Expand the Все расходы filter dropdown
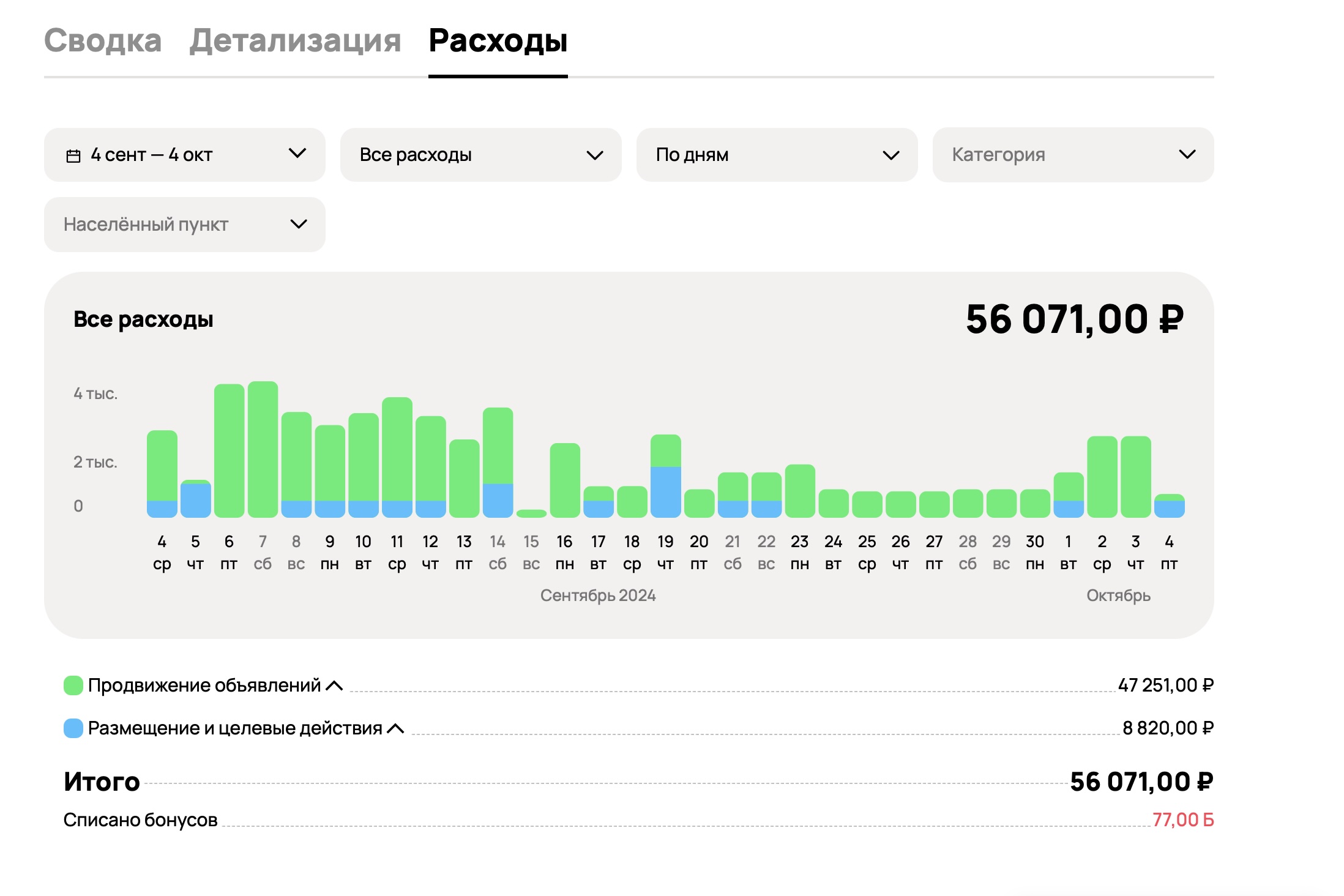The image size is (1344, 896). click(x=480, y=155)
